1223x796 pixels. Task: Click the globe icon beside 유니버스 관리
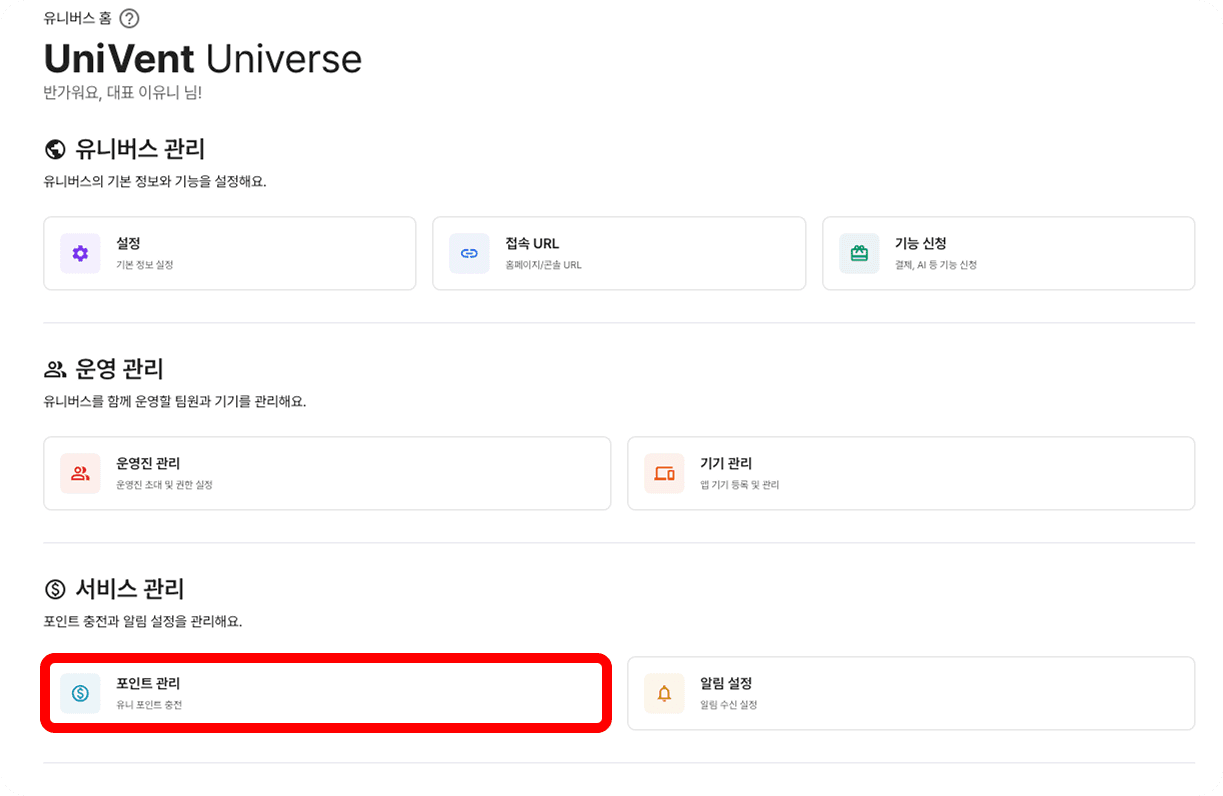(54, 148)
